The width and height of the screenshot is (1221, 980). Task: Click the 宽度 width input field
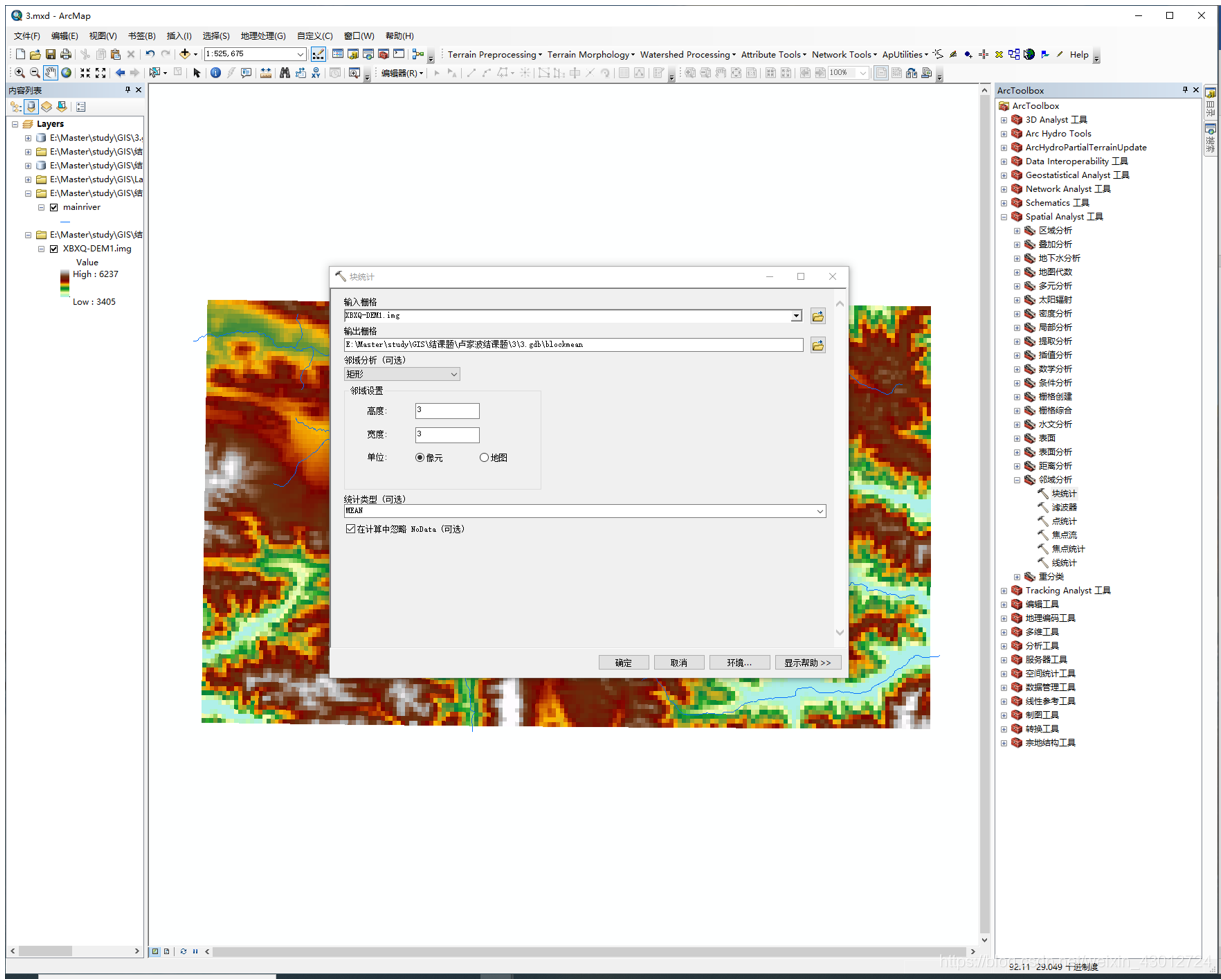click(447, 435)
